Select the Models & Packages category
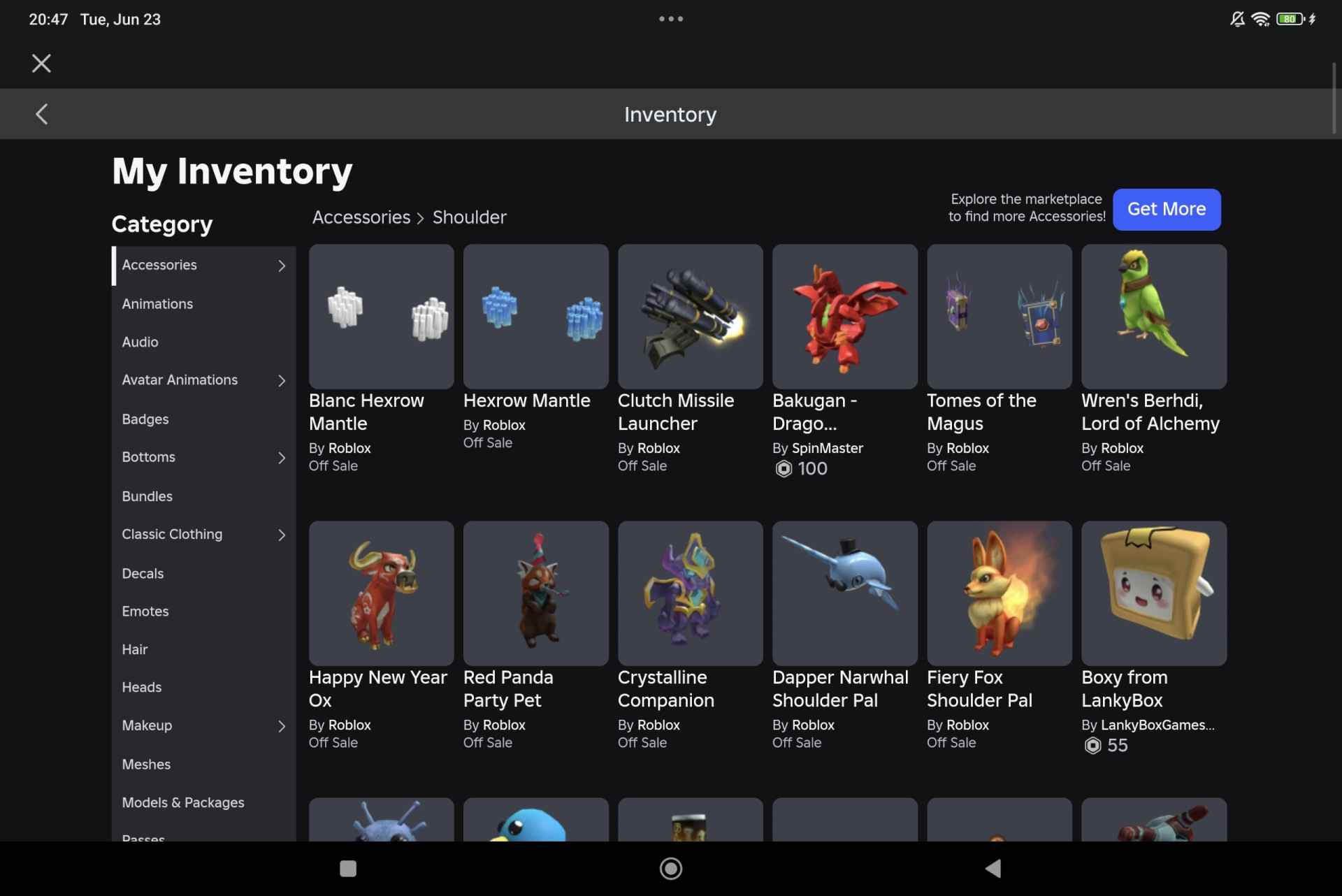The image size is (1342, 896). [x=203, y=802]
